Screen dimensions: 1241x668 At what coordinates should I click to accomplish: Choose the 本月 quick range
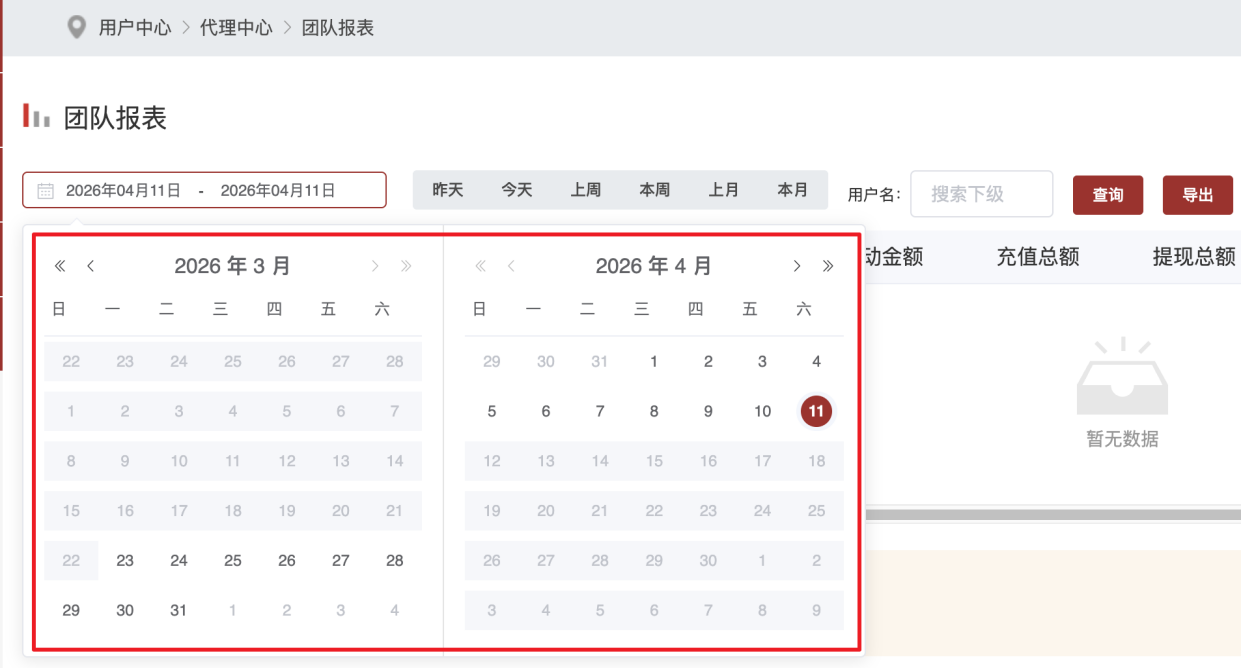[792, 190]
